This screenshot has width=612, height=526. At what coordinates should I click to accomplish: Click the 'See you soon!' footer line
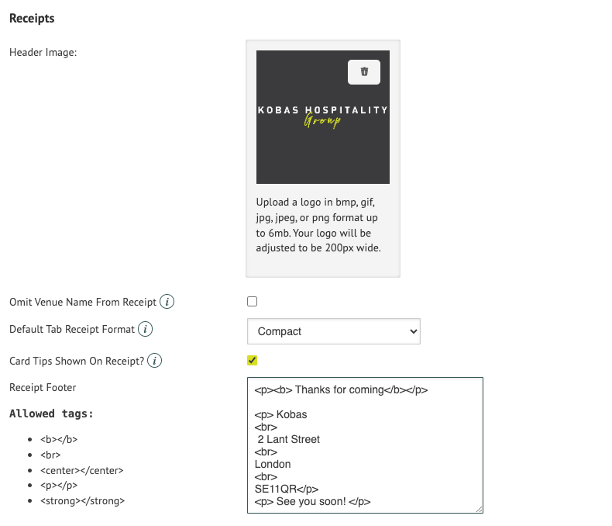(x=312, y=501)
